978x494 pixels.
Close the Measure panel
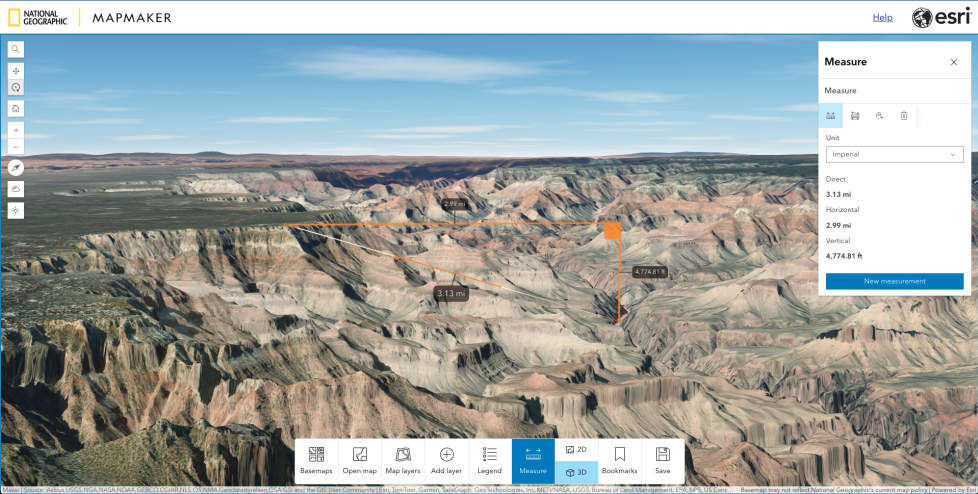953,62
